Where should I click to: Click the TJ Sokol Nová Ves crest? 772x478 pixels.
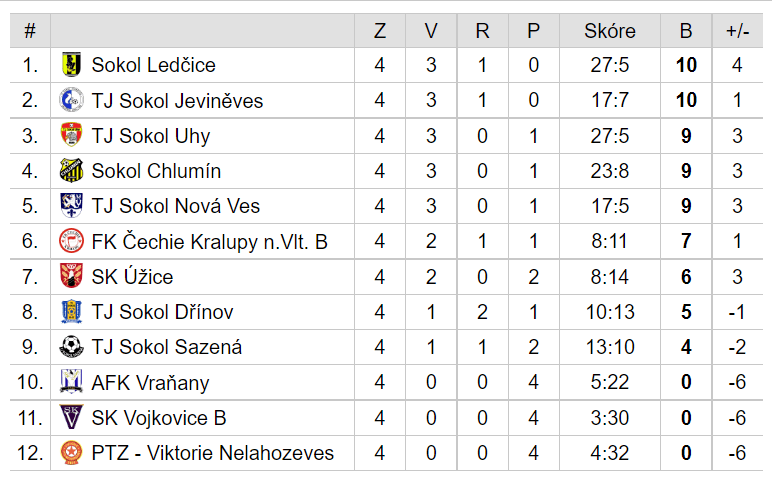[x=71, y=206]
